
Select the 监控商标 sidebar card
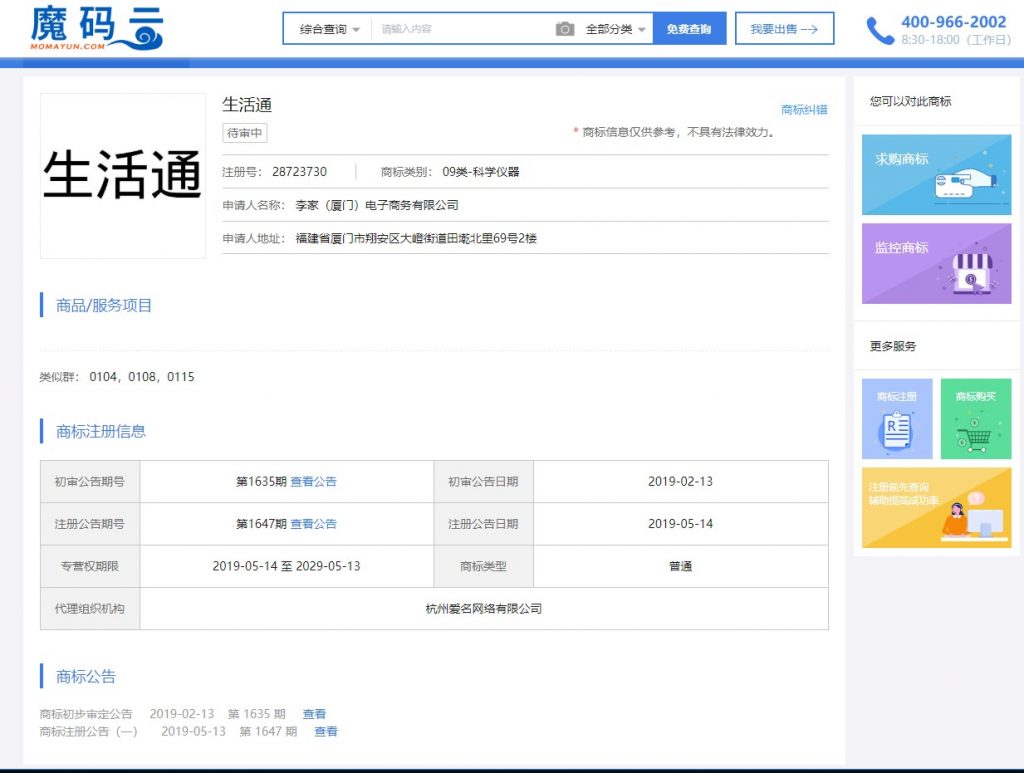click(x=936, y=264)
